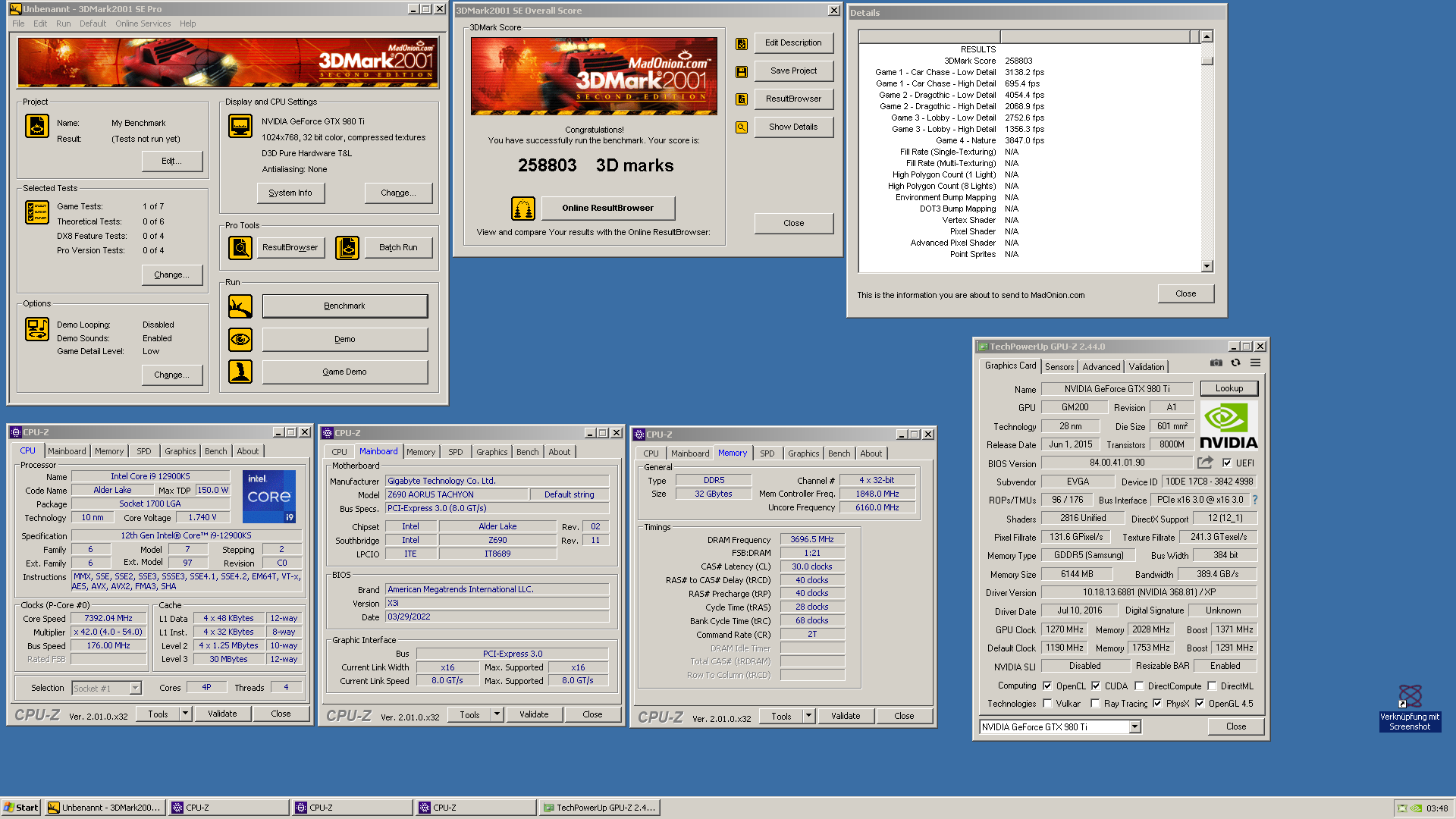The width and height of the screenshot is (1456, 819).
Task: Click the Lookup button in GPU-Z
Action: (x=1229, y=388)
